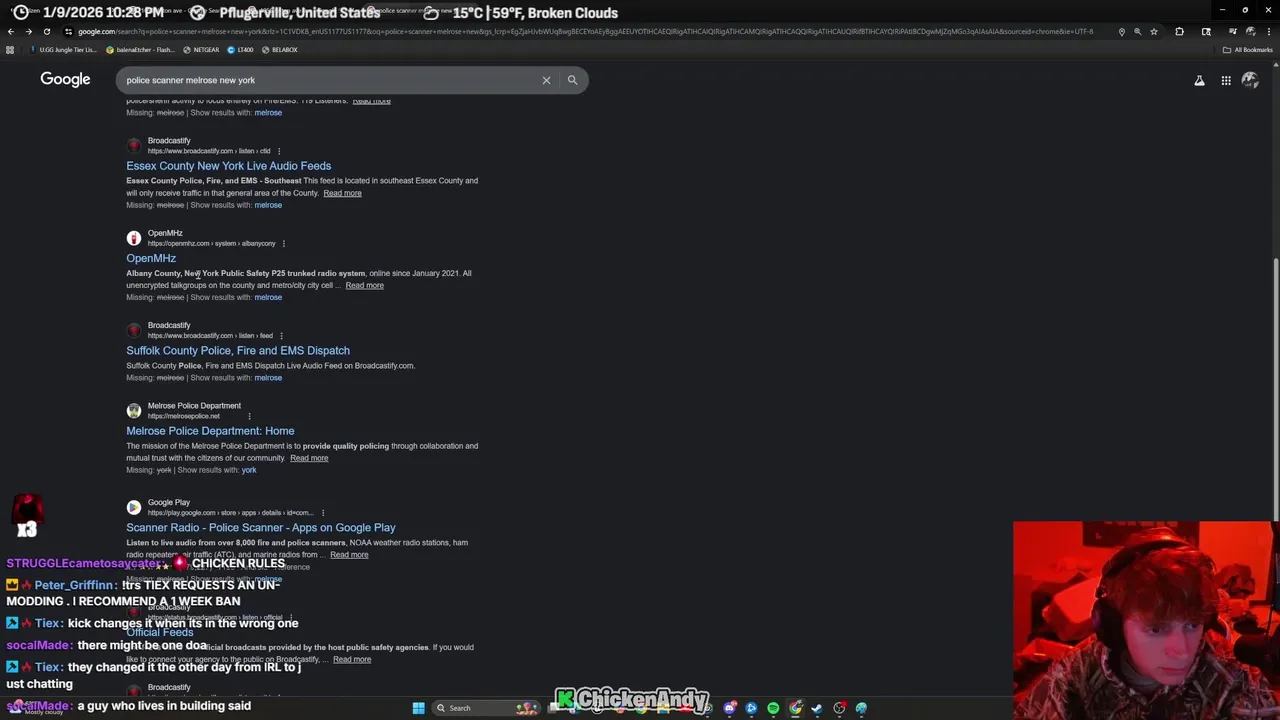Clear the Google search box text
The width and height of the screenshot is (1280, 720).
(546, 80)
